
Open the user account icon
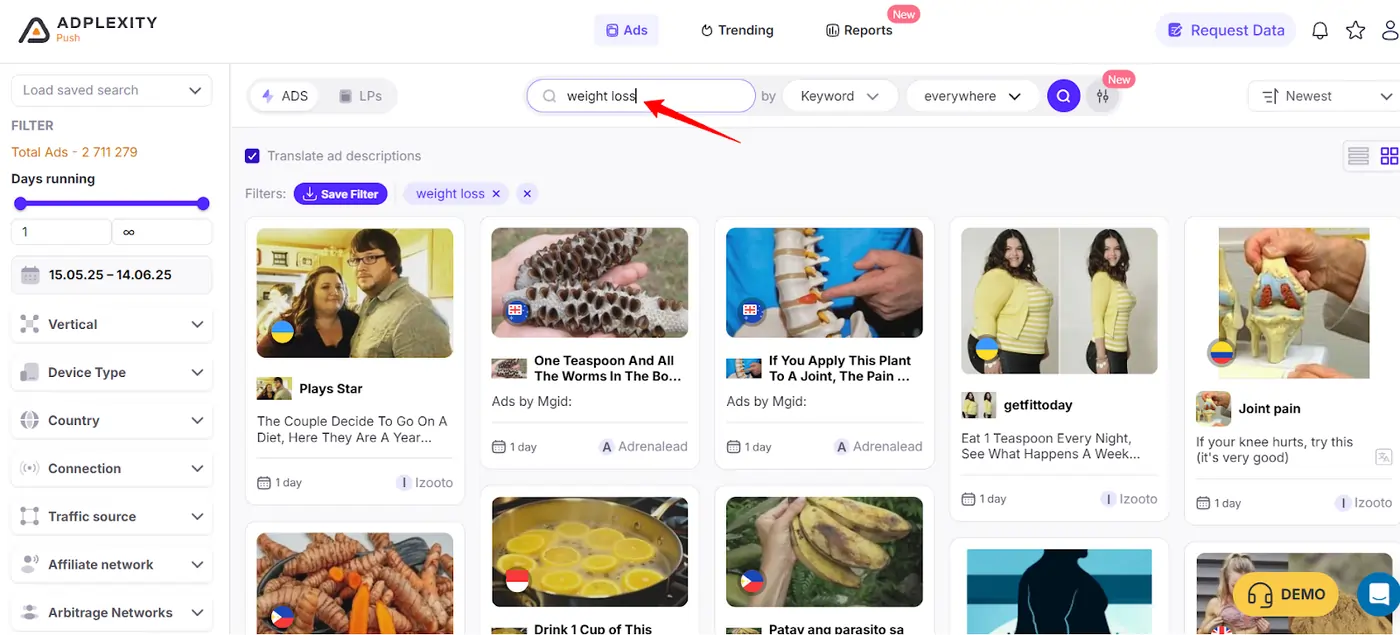tap(1390, 30)
